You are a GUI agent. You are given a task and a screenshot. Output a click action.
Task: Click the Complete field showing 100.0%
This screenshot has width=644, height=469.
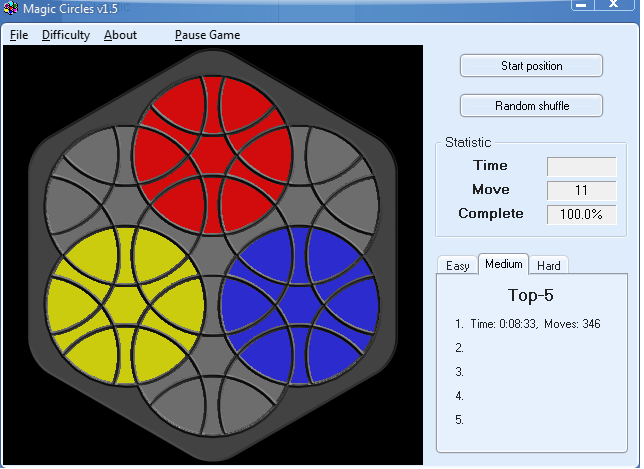pyautogui.click(x=581, y=214)
